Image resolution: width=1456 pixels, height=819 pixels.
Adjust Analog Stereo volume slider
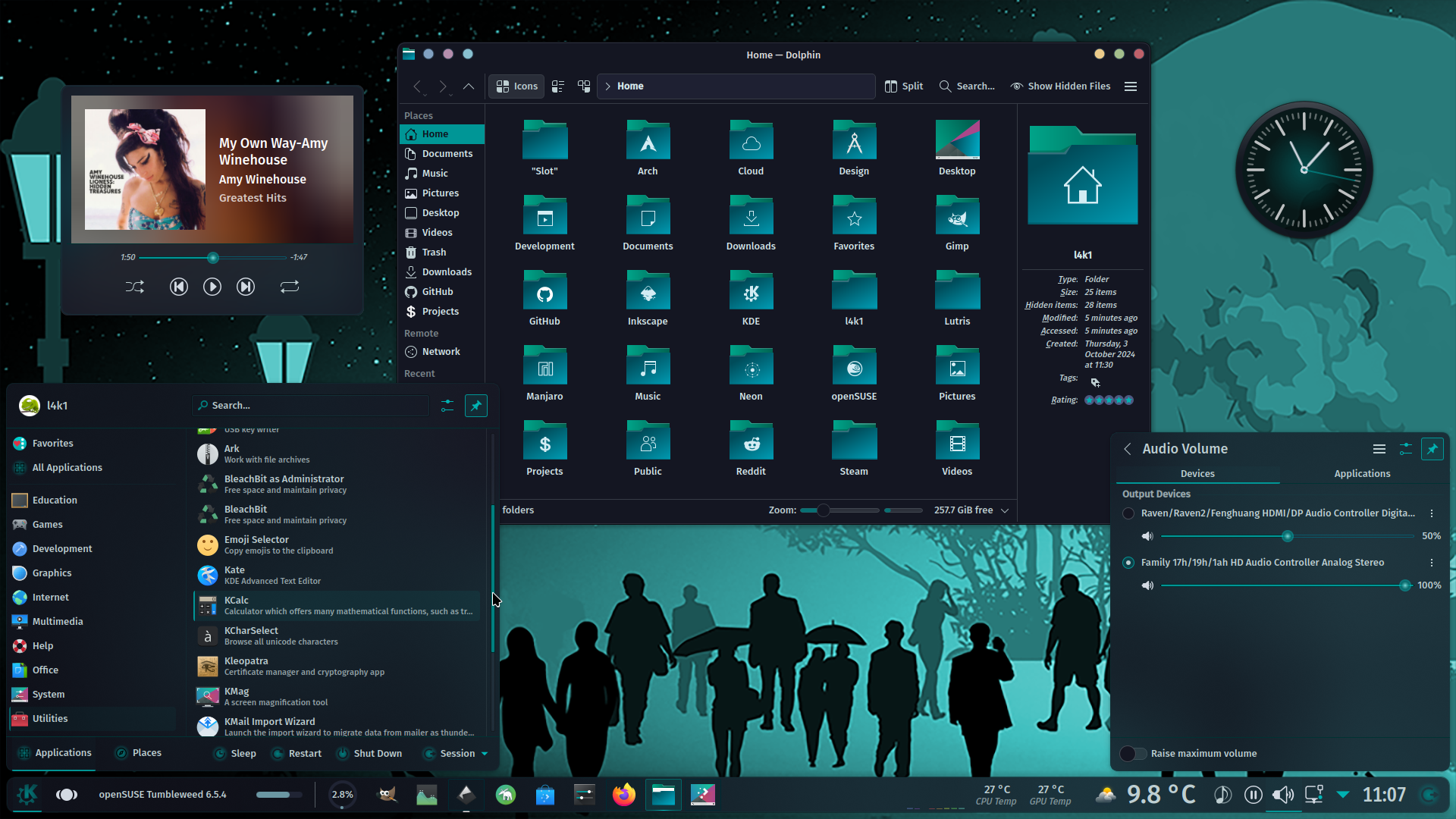point(1286,585)
